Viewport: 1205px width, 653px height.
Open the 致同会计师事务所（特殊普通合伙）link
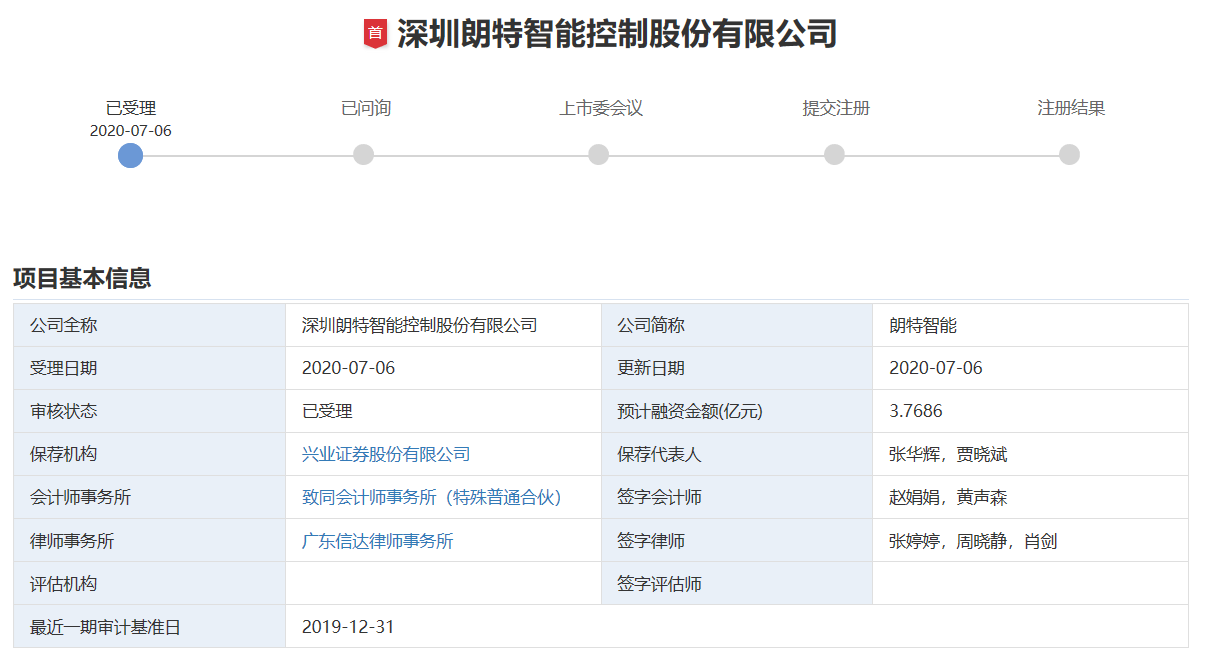(432, 497)
